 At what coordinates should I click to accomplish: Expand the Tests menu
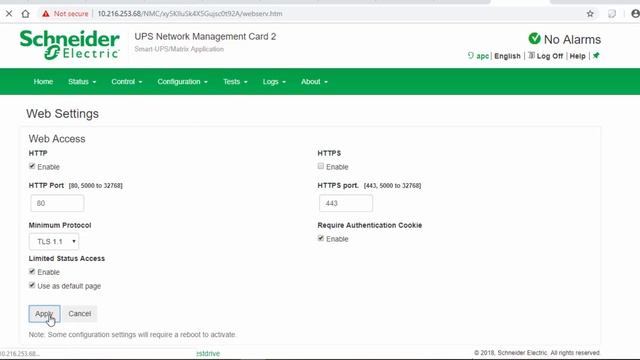(x=235, y=82)
